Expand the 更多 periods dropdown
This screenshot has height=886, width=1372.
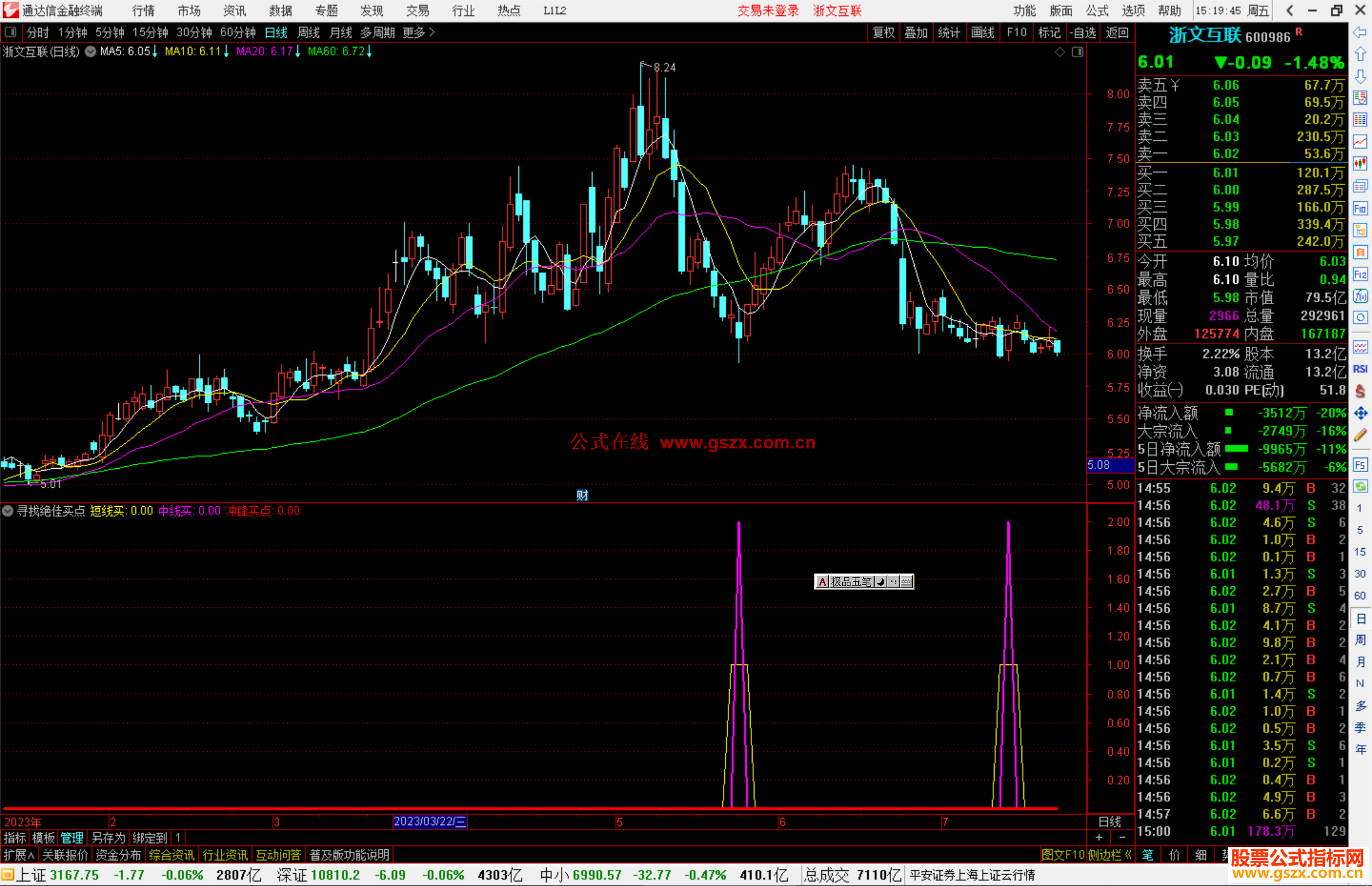(418, 32)
